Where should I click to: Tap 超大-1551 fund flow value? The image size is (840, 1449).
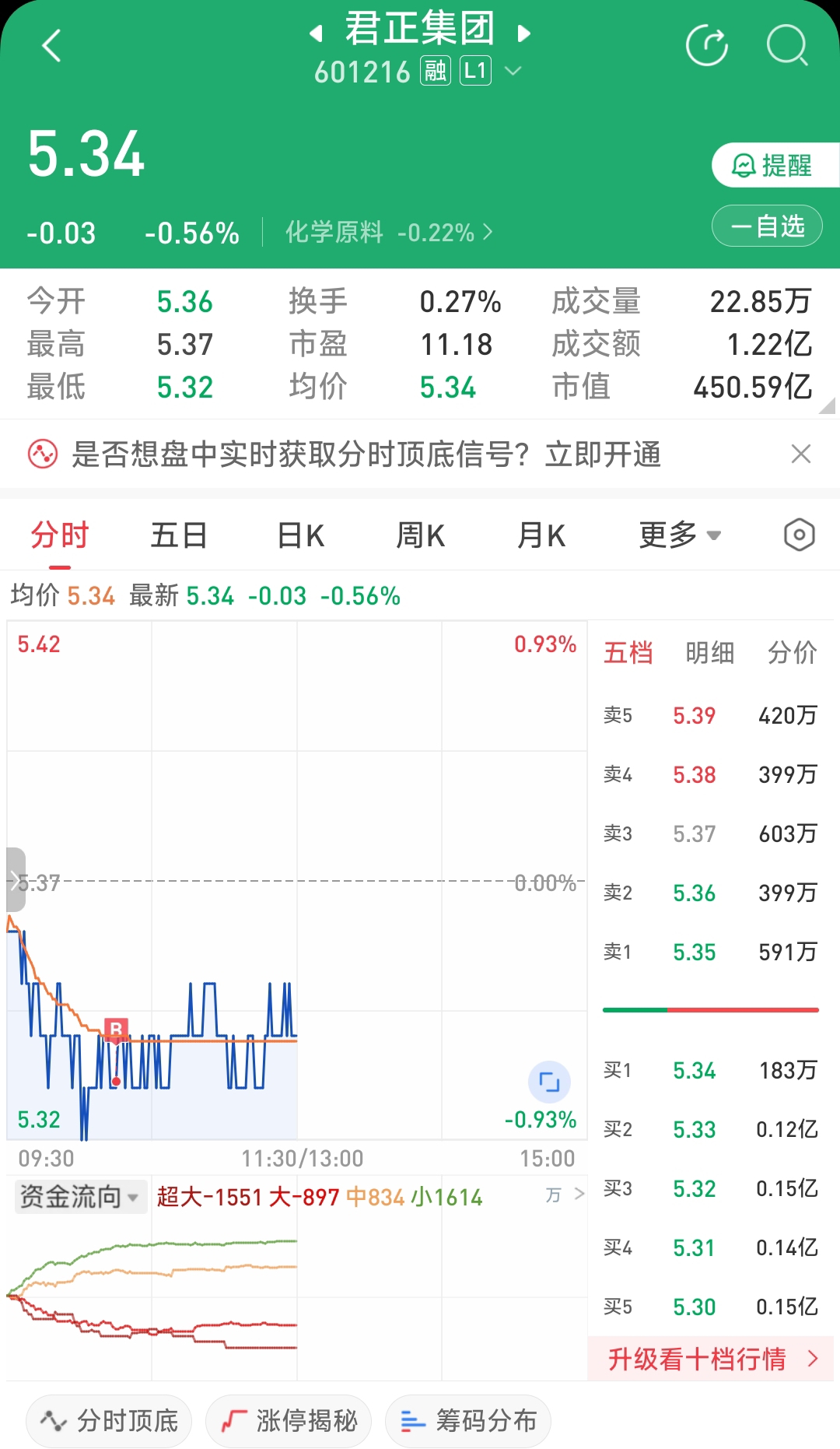(209, 1197)
